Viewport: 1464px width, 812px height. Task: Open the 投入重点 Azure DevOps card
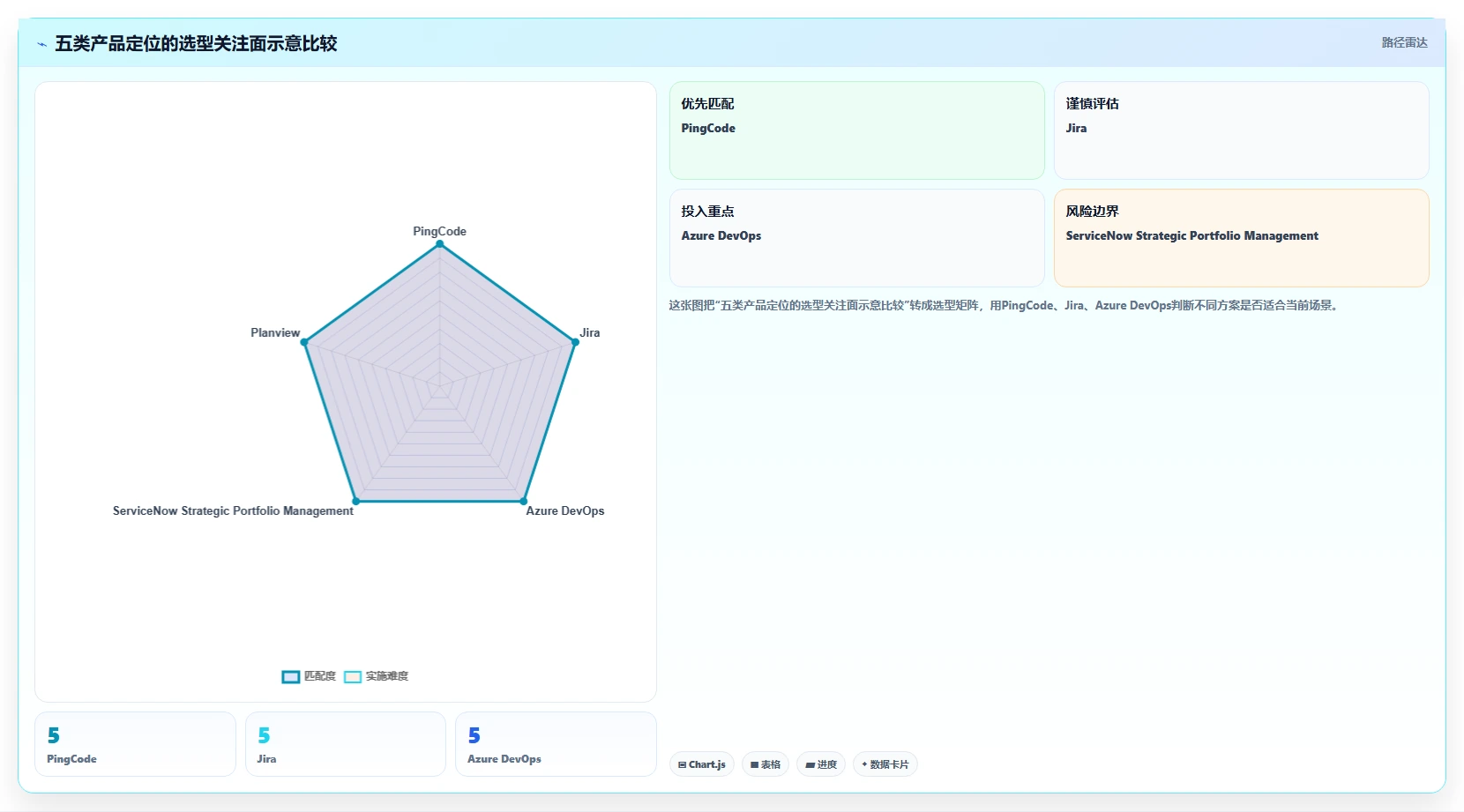point(856,238)
